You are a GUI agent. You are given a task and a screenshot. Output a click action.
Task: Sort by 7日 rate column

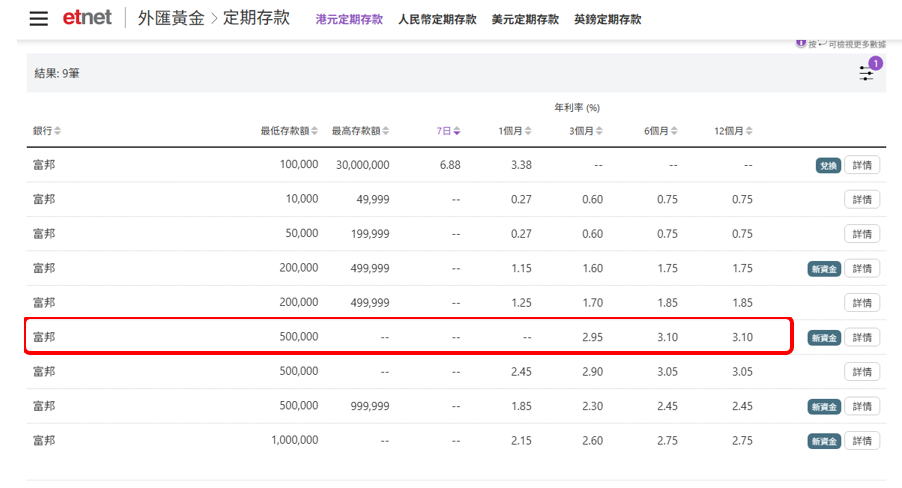click(448, 131)
